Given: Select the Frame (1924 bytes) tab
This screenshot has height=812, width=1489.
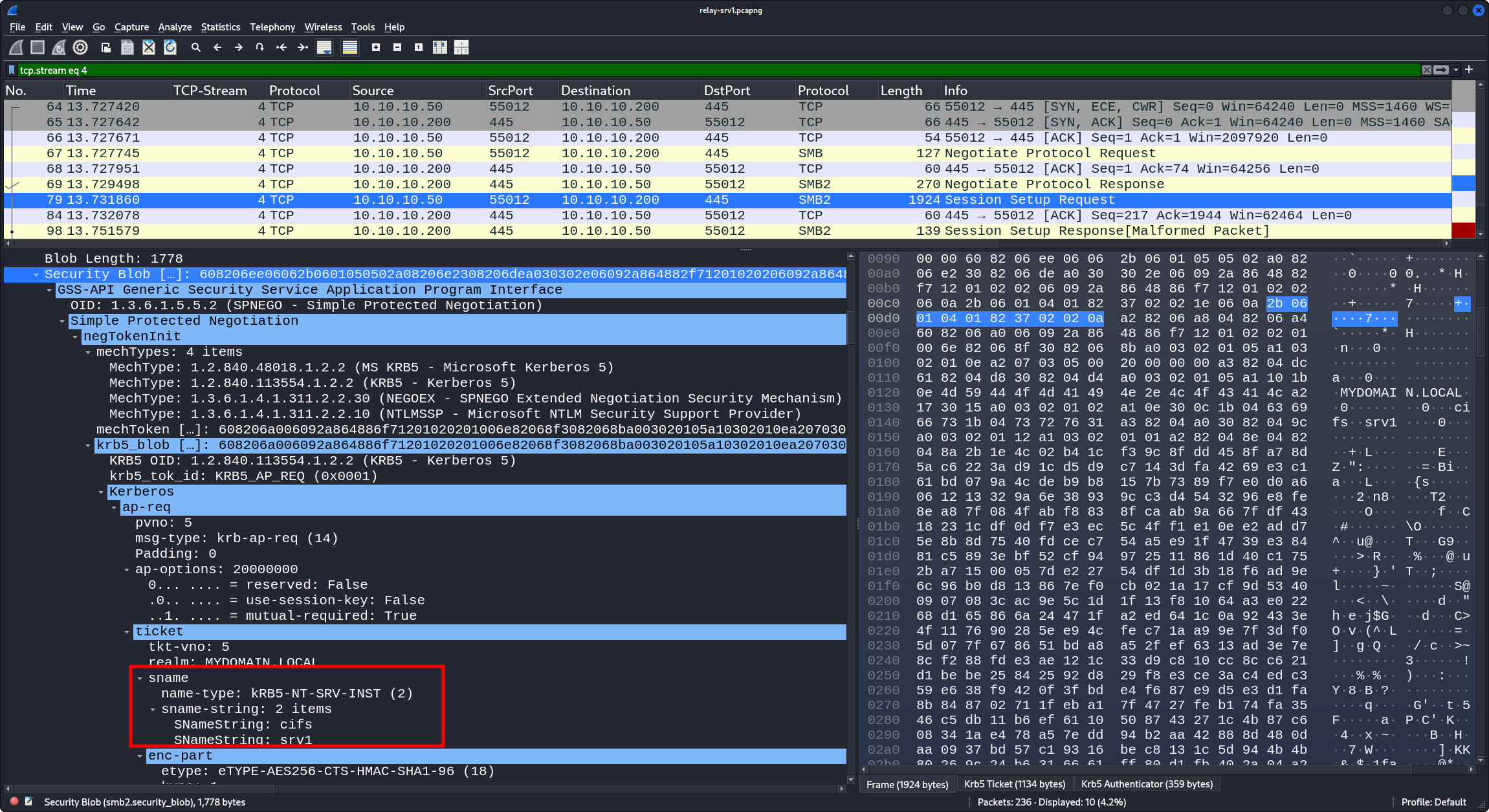Looking at the screenshot, I should click(907, 784).
